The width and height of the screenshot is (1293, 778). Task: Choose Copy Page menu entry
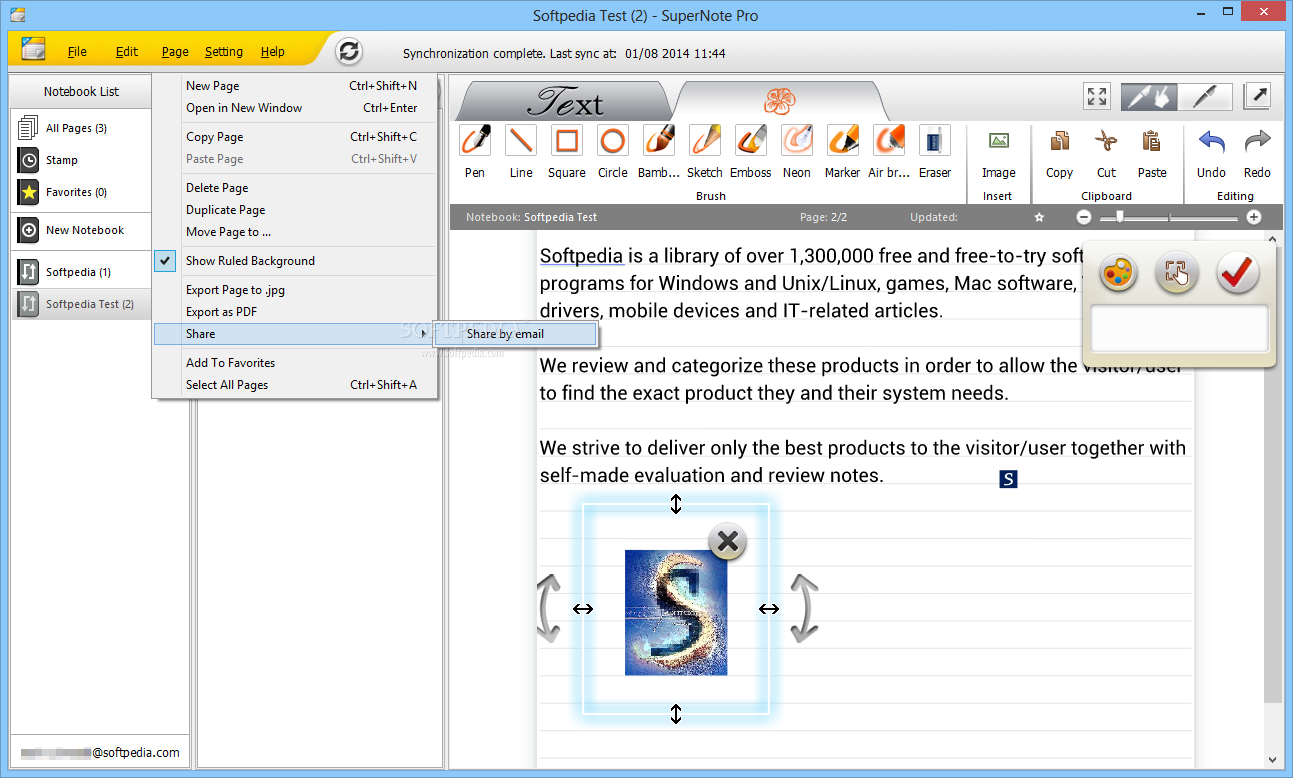295,137
